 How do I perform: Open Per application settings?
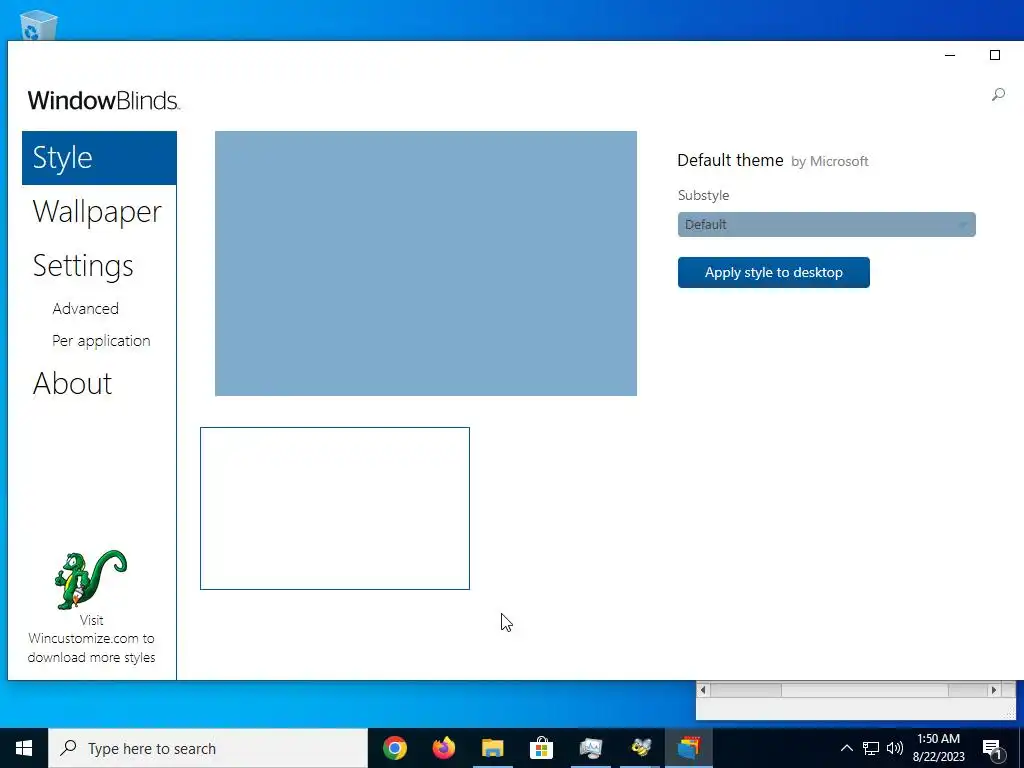(101, 341)
